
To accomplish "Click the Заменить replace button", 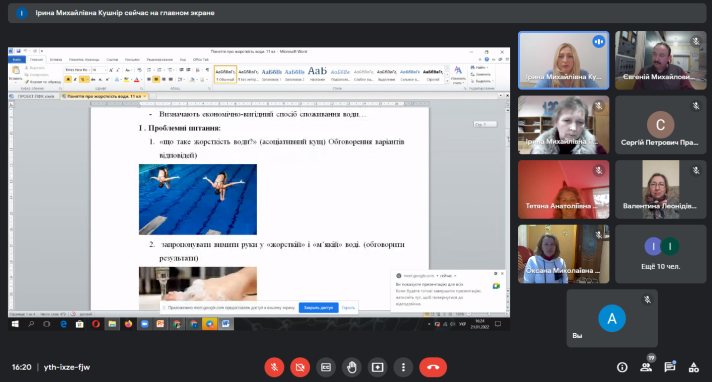I will click(481, 74).
